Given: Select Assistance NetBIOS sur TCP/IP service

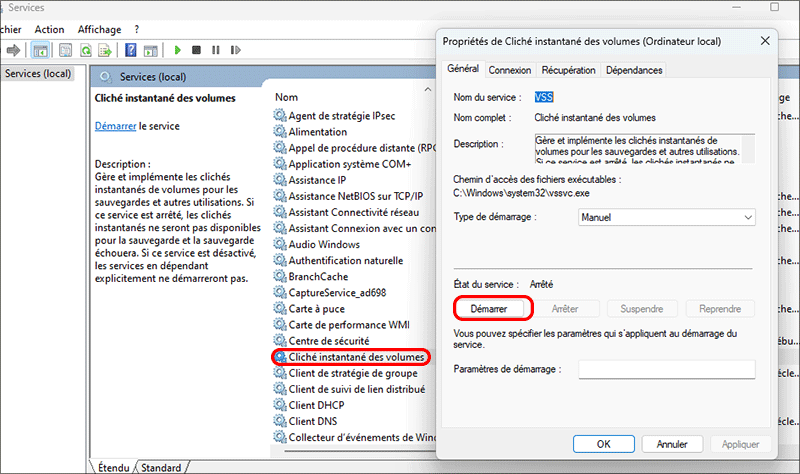Looking at the screenshot, I should 356,196.
